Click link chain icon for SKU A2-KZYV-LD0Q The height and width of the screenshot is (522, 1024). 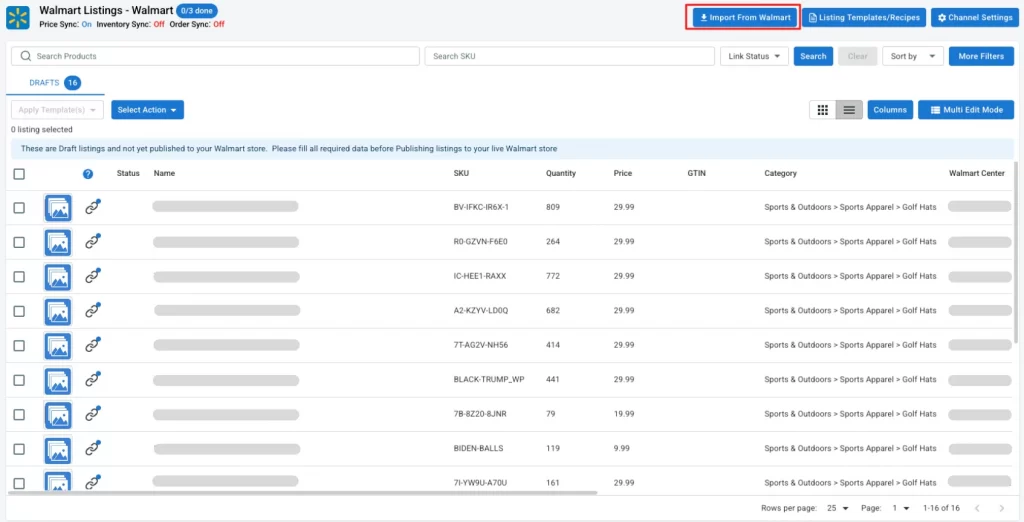coord(93,310)
